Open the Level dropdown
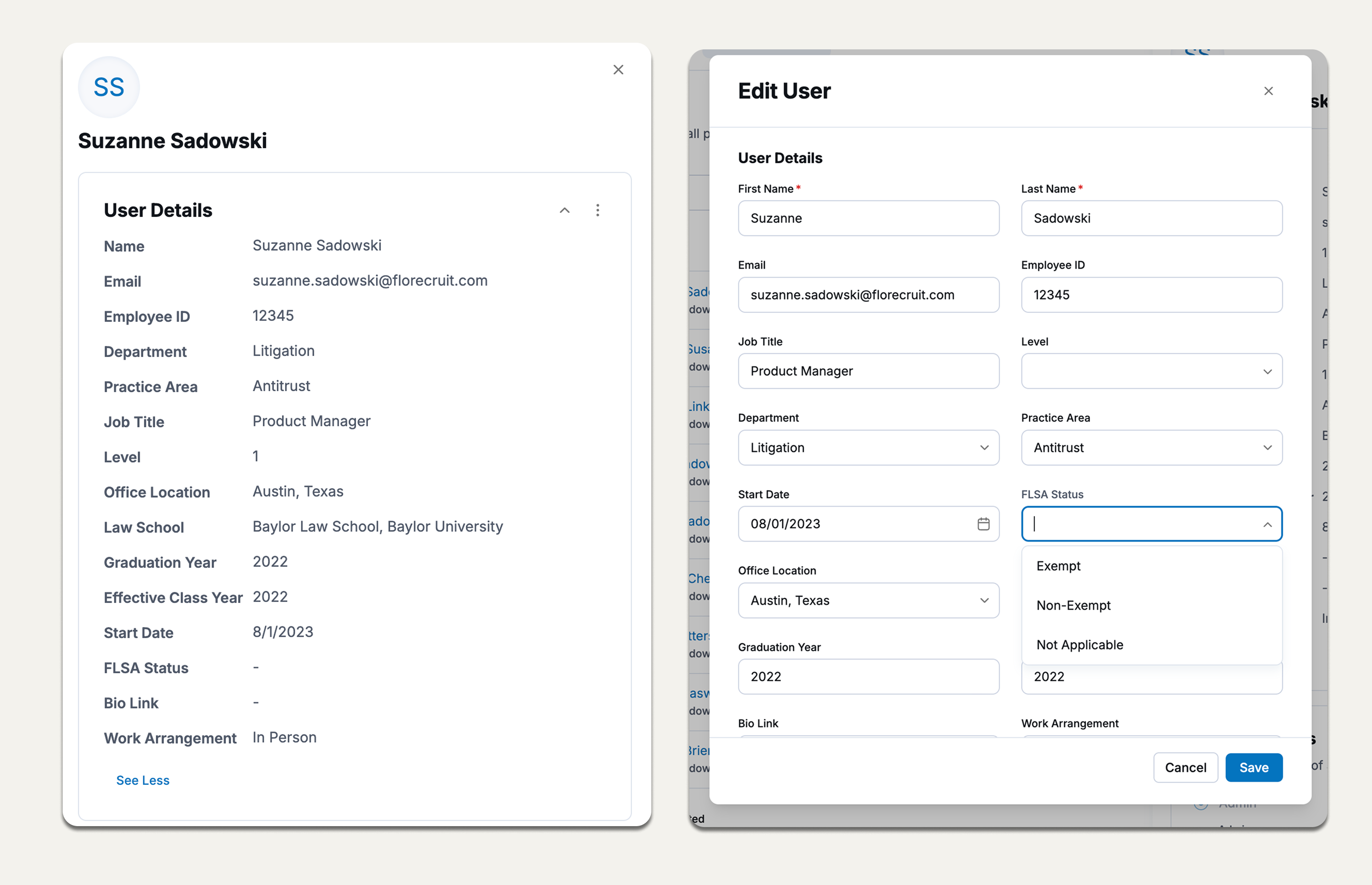This screenshot has width=1372, height=885. click(1152, 371)
